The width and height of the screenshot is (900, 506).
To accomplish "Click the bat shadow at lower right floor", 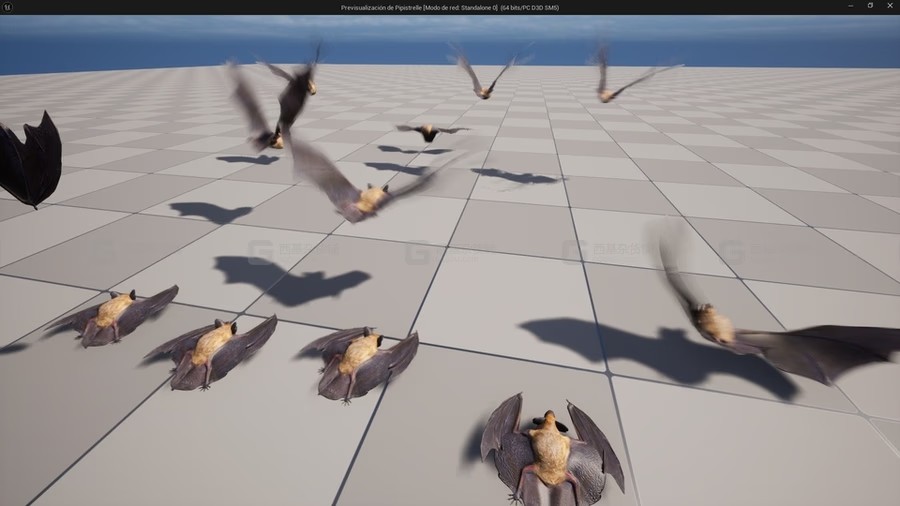I will coord(640,350).
